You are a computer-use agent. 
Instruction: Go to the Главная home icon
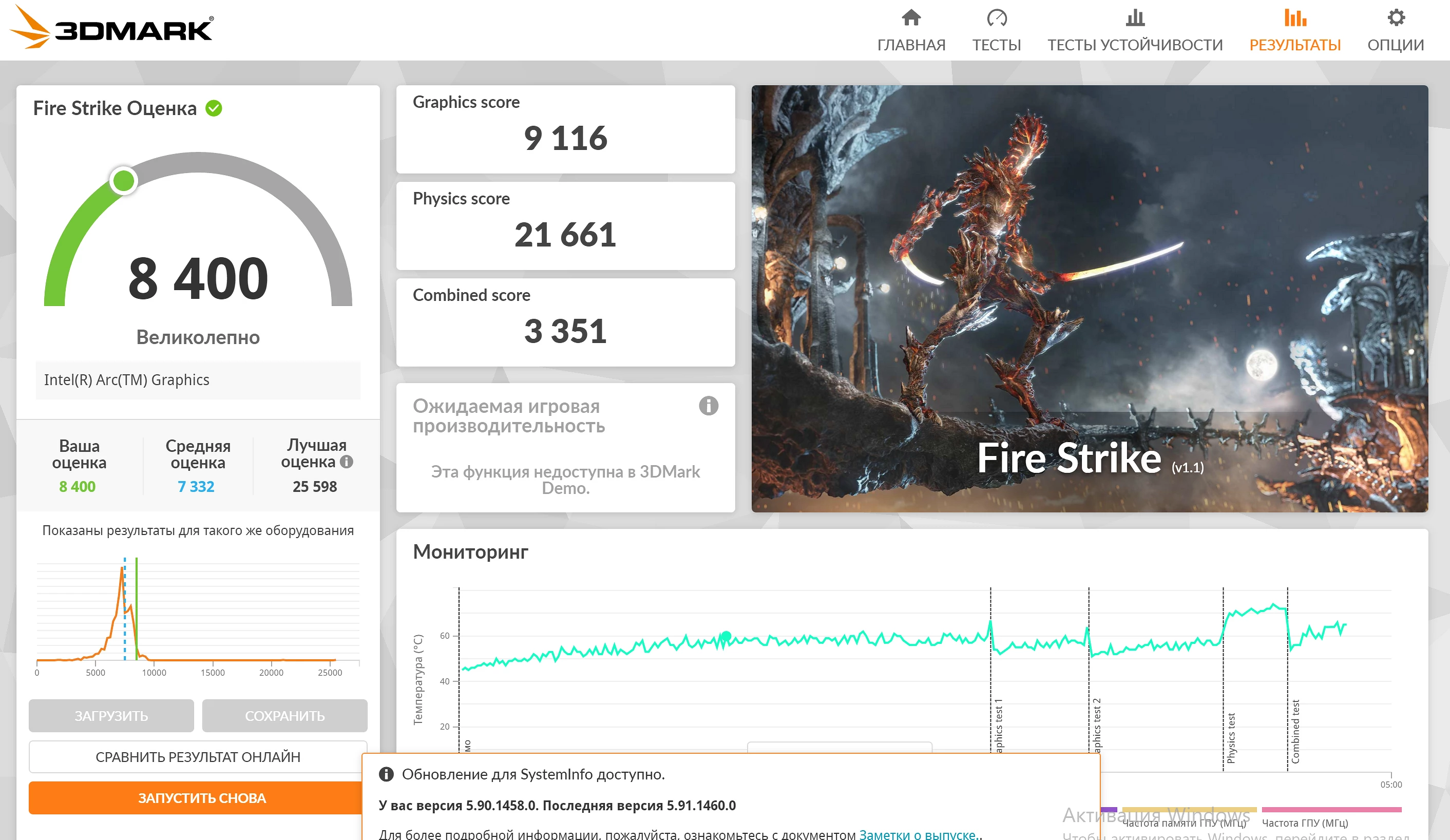[911, 18]
